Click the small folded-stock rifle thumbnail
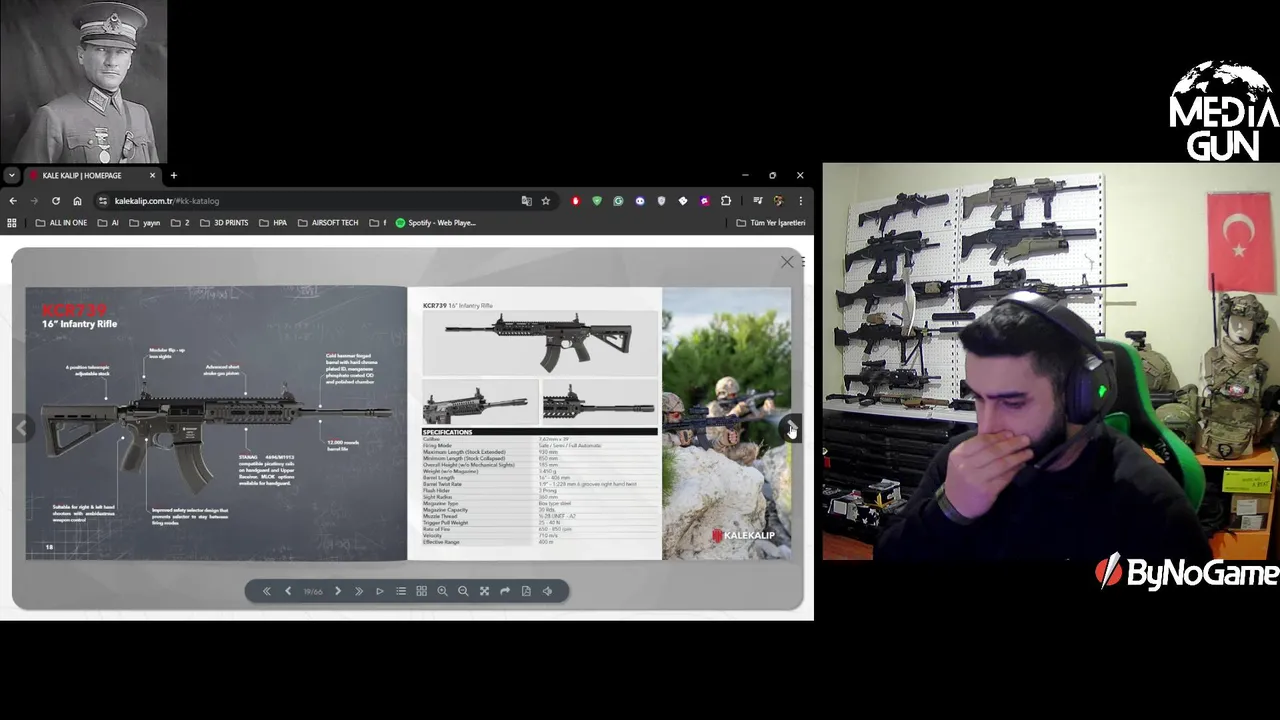 480,402
